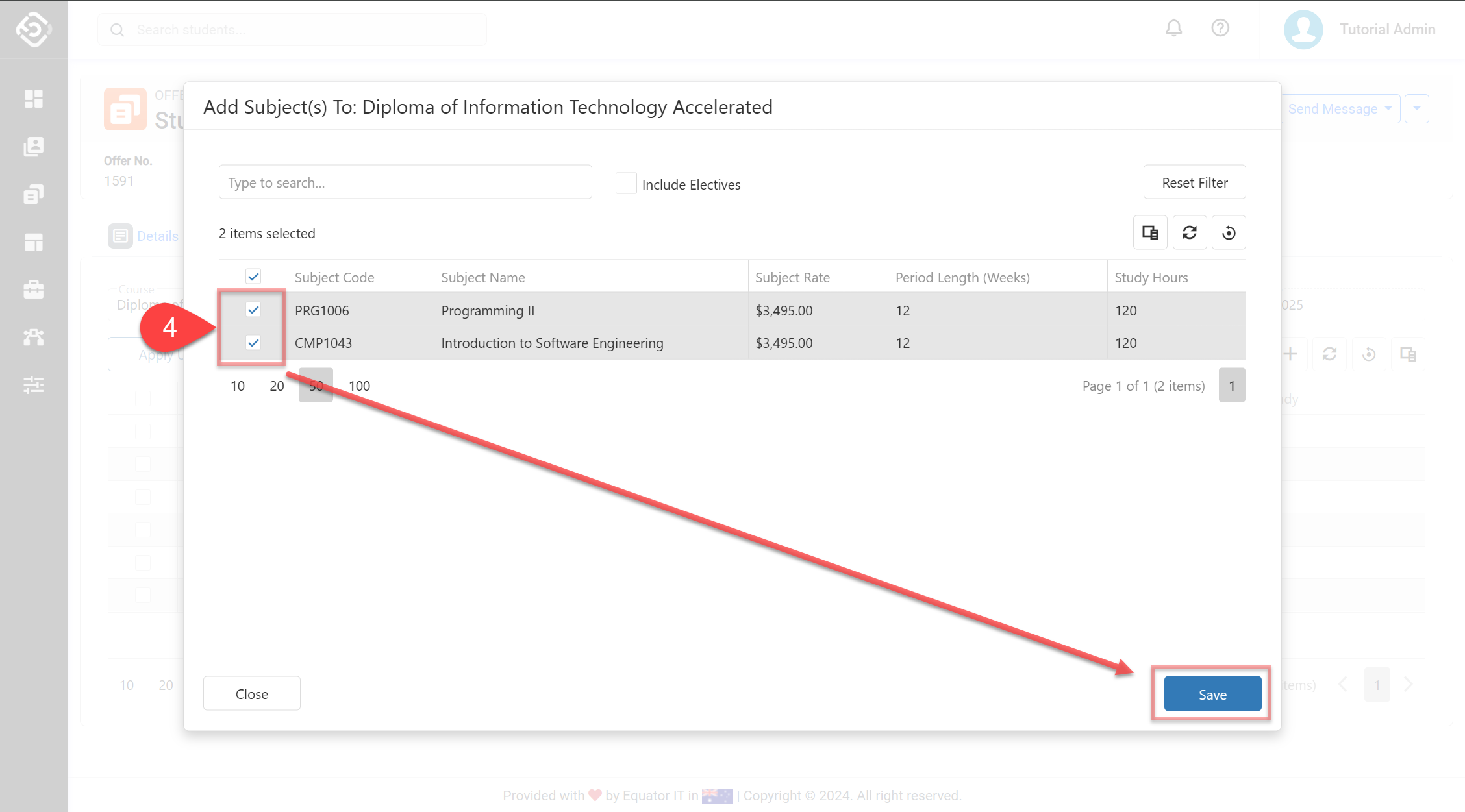1465x812 pixels.
Task: Click the reset layout icon in dialog
Action: [1229, 232]
